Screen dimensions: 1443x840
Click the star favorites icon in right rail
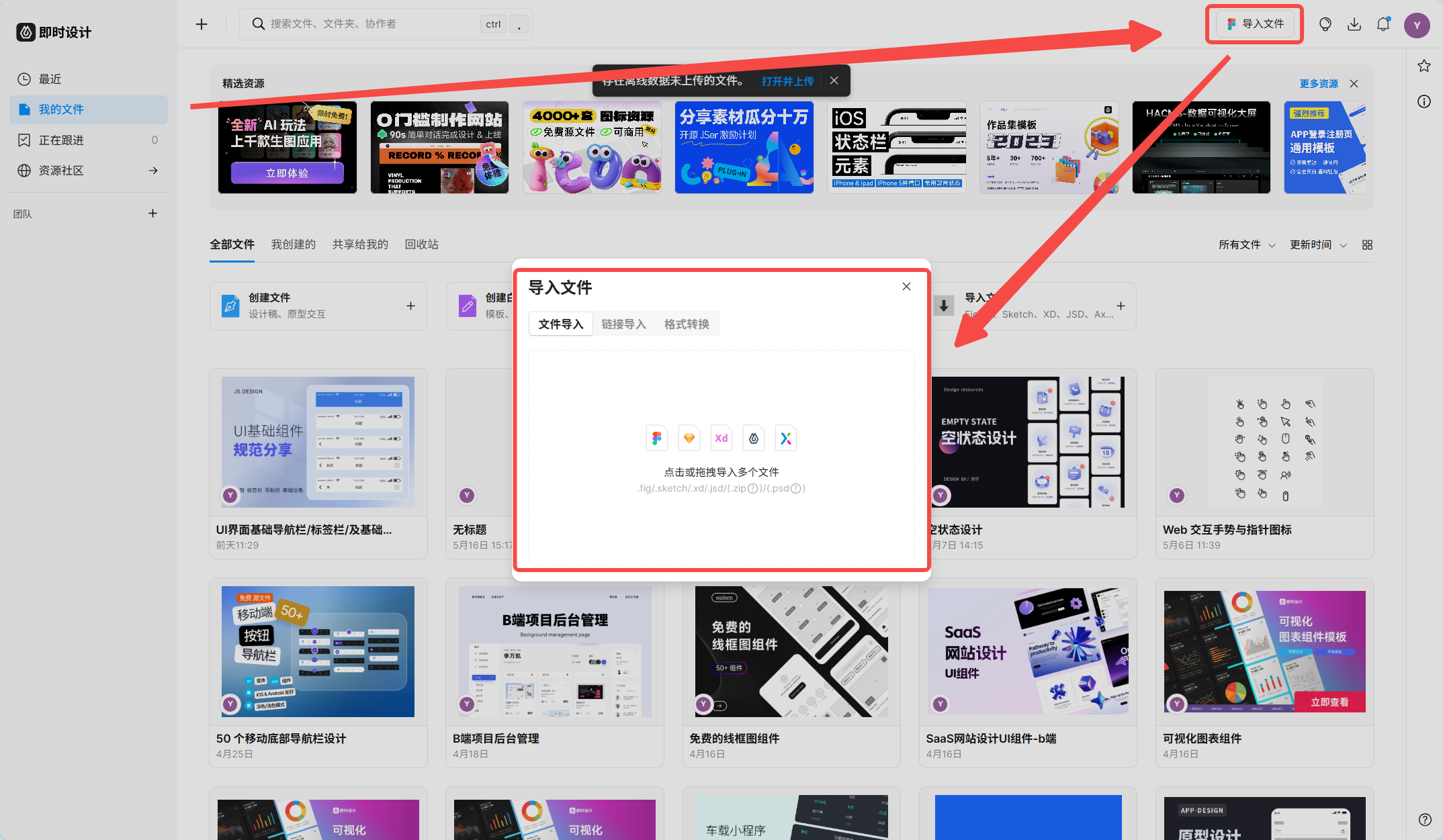(x=1424, y=66)
